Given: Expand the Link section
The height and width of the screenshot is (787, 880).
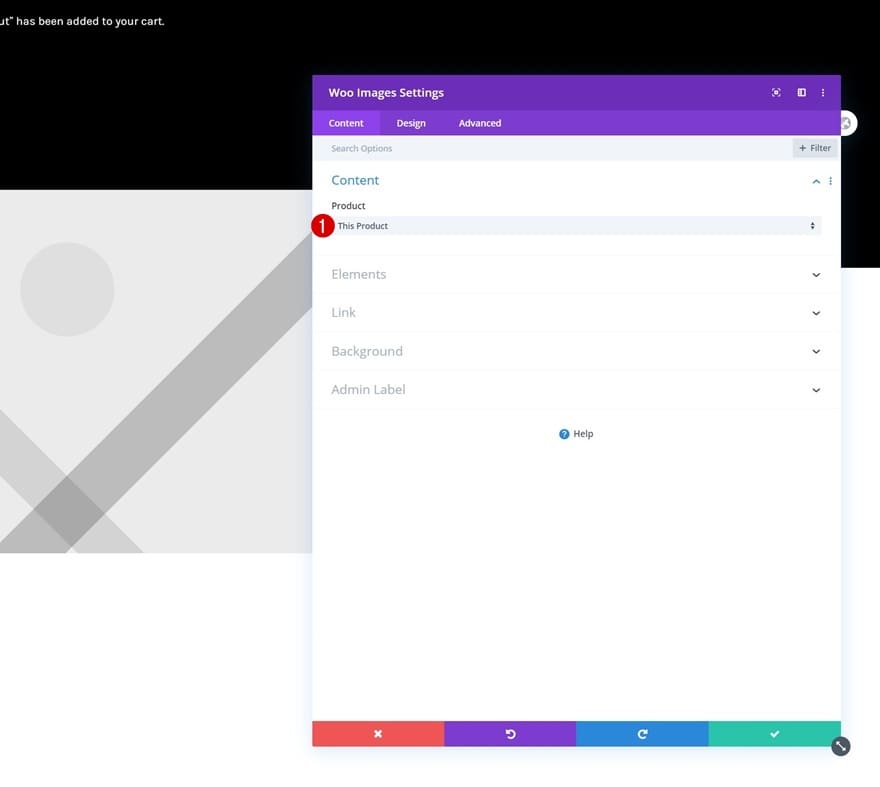Looking at the screenshot, I should tap(576, 313).
